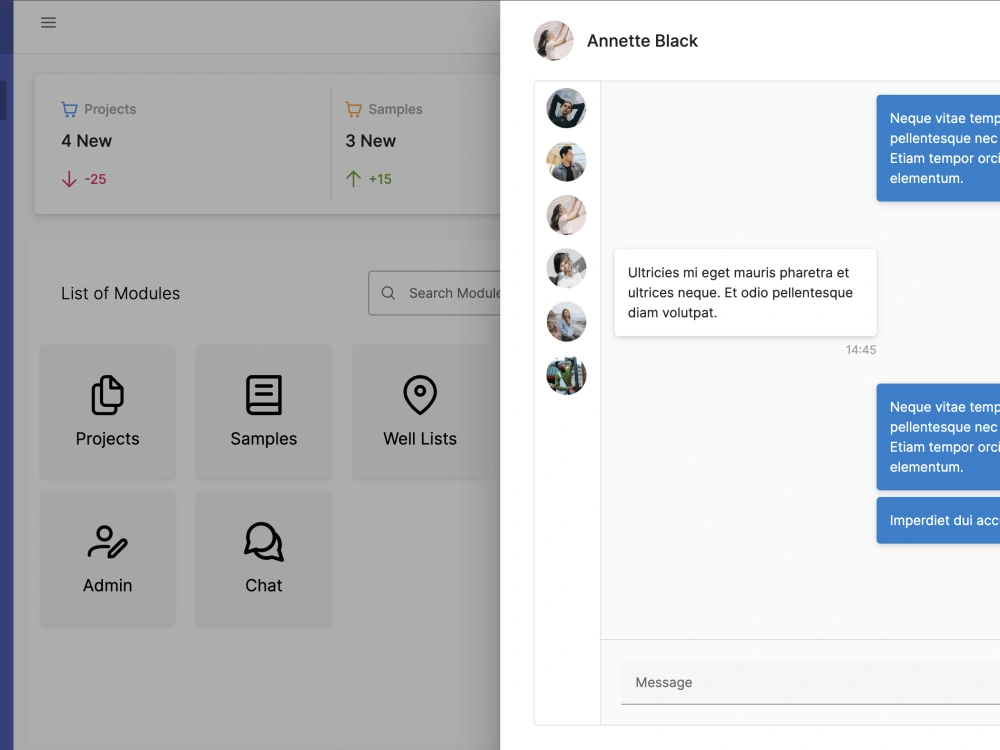Viewport: 1000px width, 750px height.
Task: Focus the Search Modules input field
Action: tap(434, 293)
